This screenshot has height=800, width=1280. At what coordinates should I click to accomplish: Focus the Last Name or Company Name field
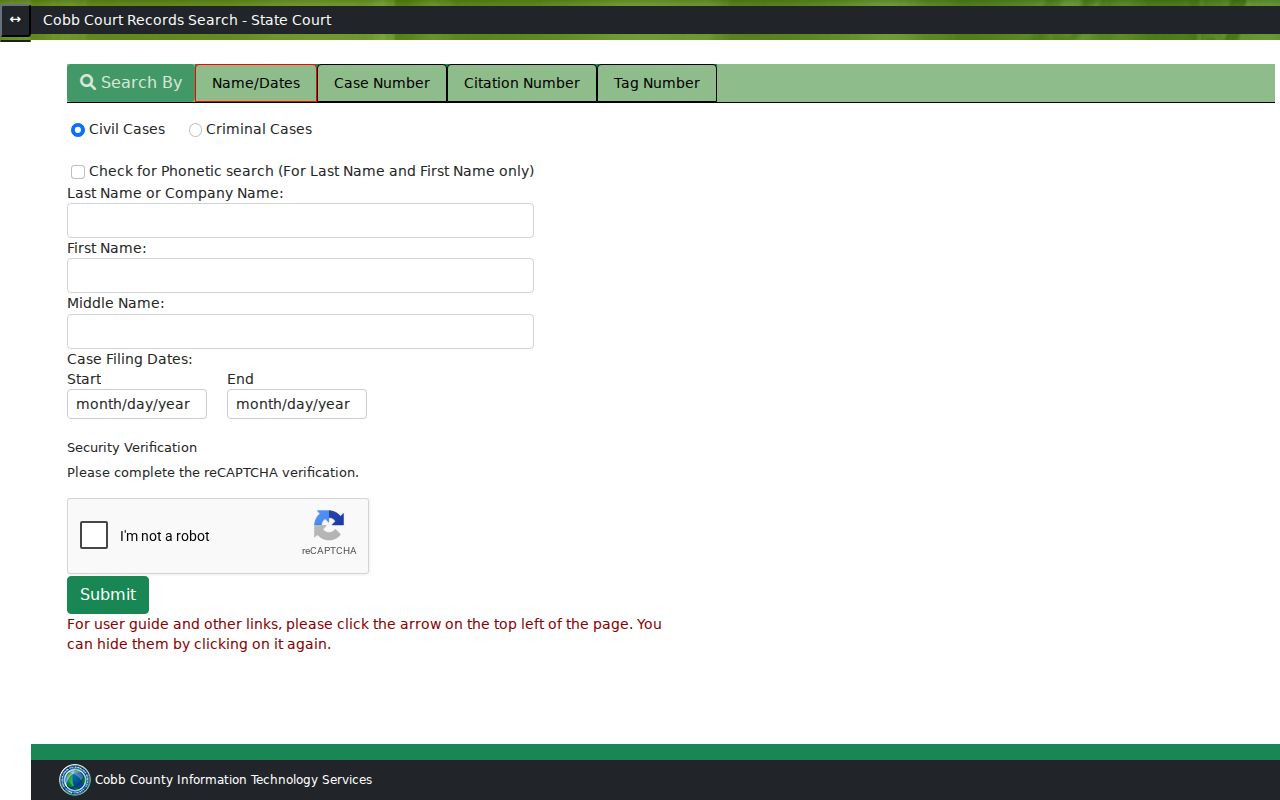pos(300,220)
